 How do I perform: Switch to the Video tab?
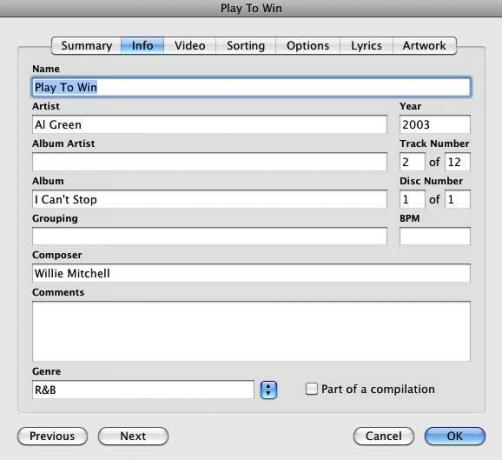(x=190, y=46)
